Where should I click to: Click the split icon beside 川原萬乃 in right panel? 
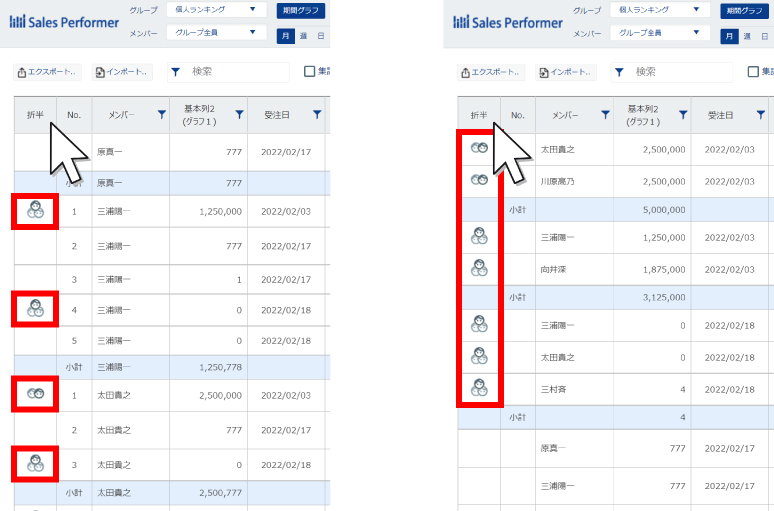[x=479, y=180]
